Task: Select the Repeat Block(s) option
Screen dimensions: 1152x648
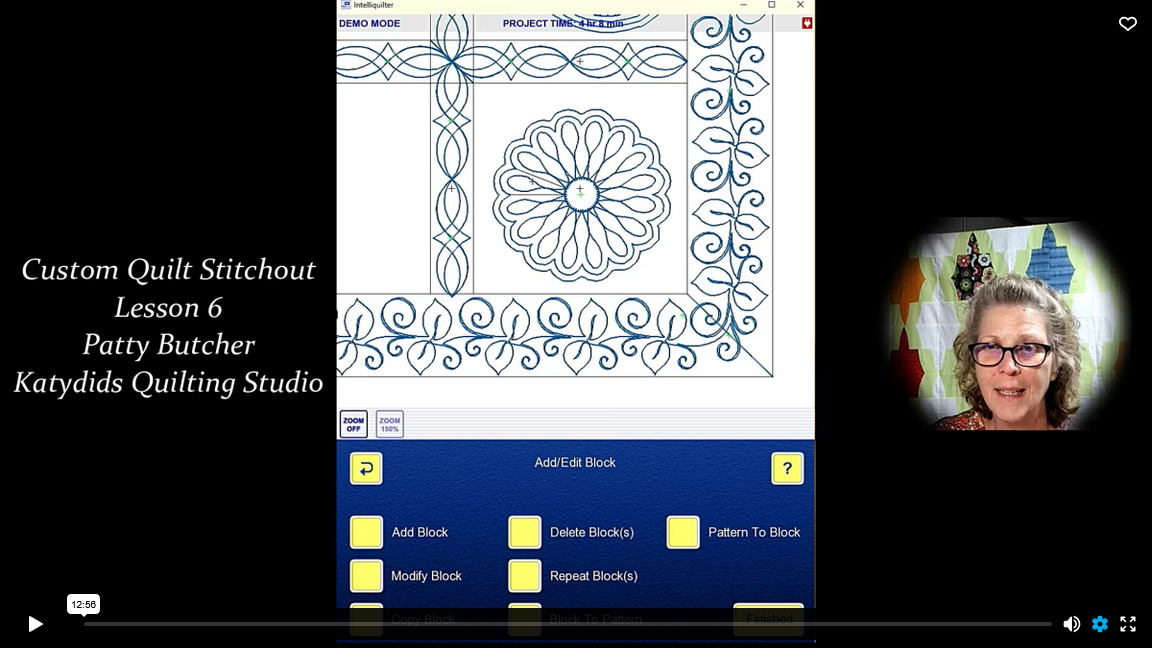Action: [x=525, y=576]
